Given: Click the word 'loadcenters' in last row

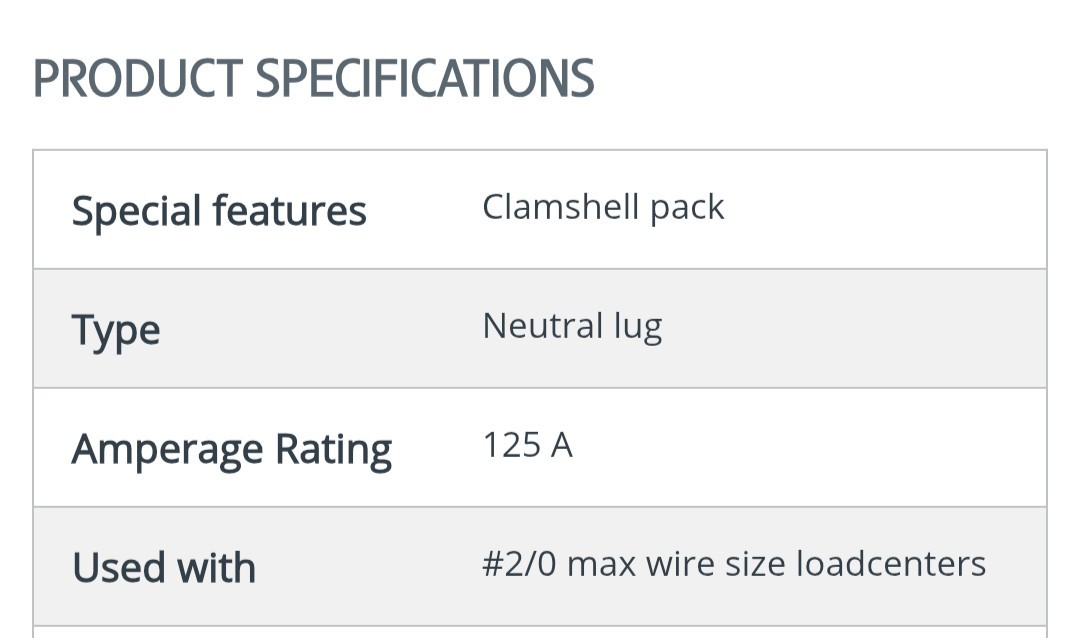Looking at the screenshot, I should click(891, 564).
